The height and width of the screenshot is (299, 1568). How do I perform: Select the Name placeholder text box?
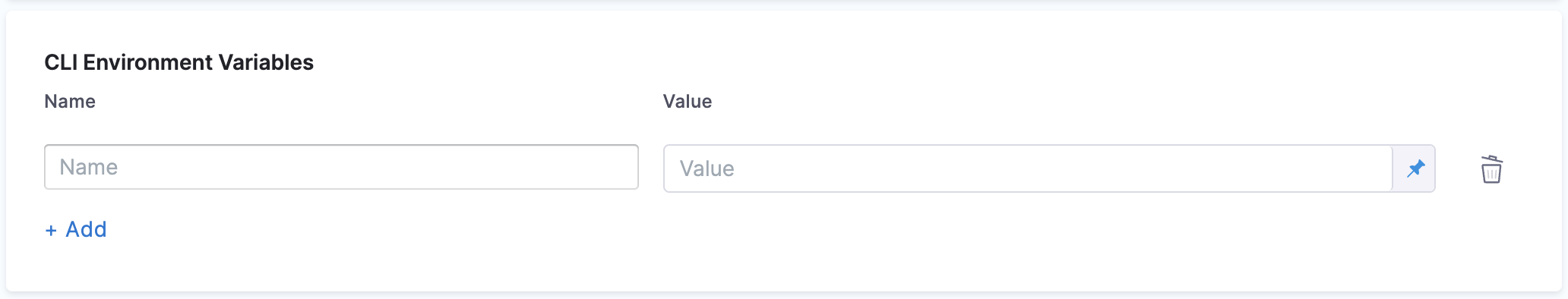coord(341,167)
